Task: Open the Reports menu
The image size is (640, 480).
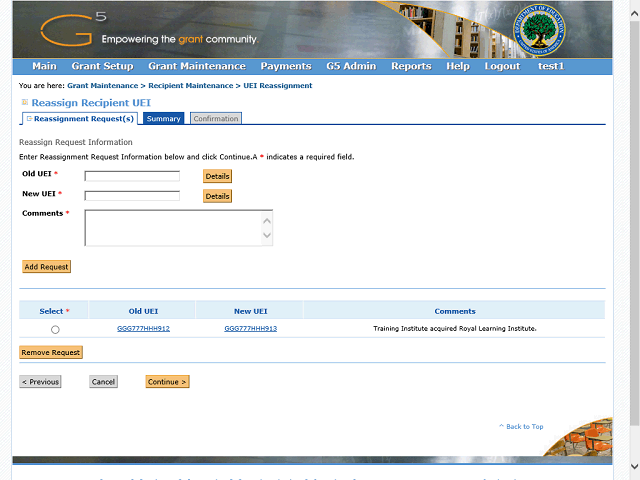Action: pos(411,66)
